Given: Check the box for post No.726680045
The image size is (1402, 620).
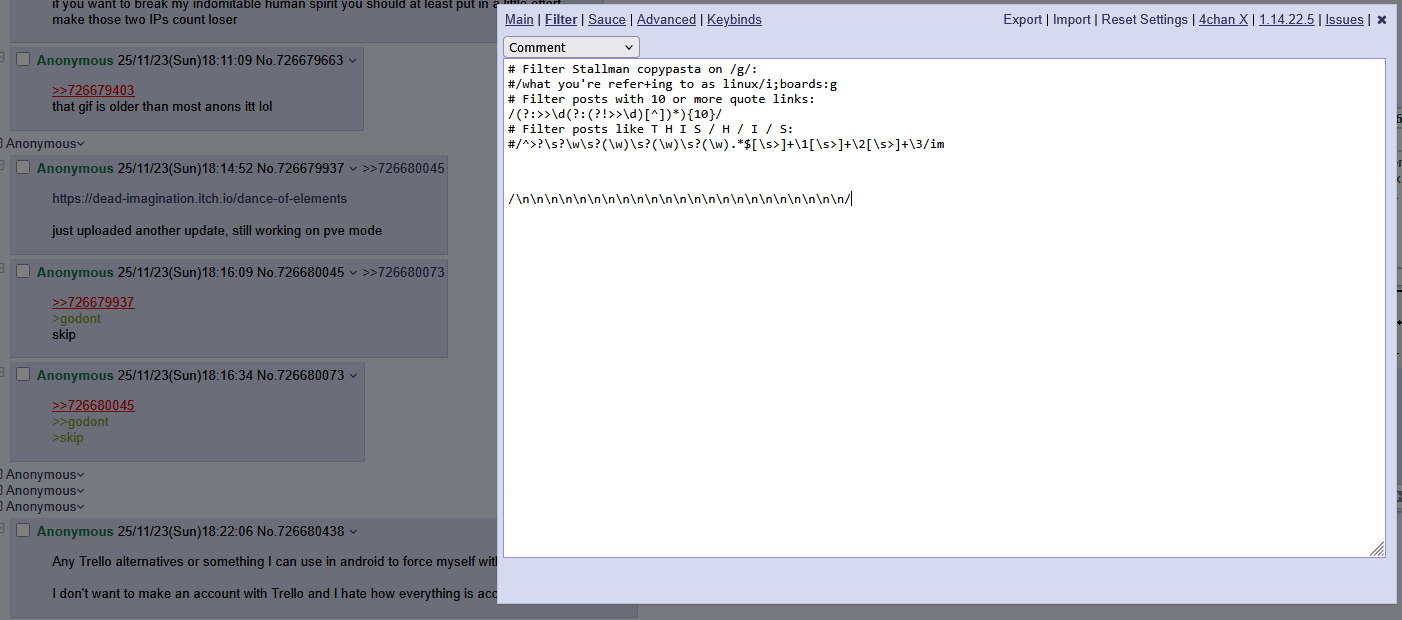Looking at the screenshot, I should (24, 272).
